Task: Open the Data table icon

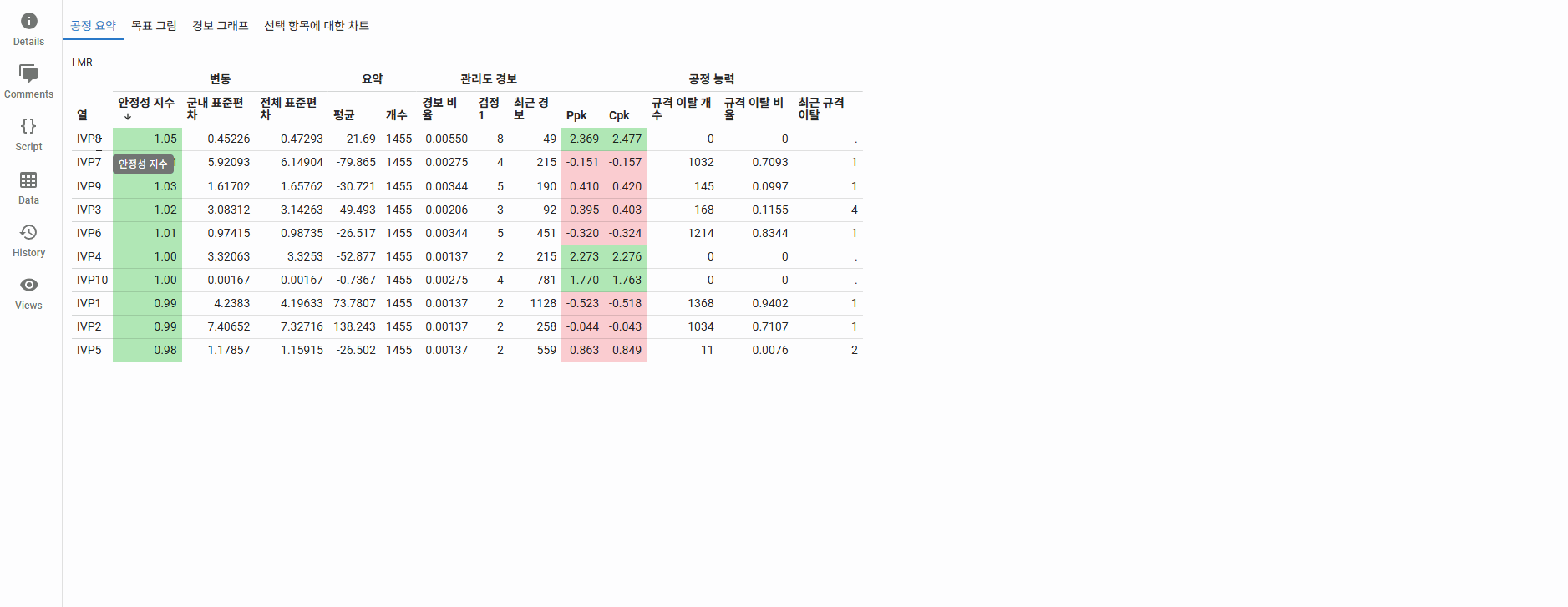Action: coord(28,180)
